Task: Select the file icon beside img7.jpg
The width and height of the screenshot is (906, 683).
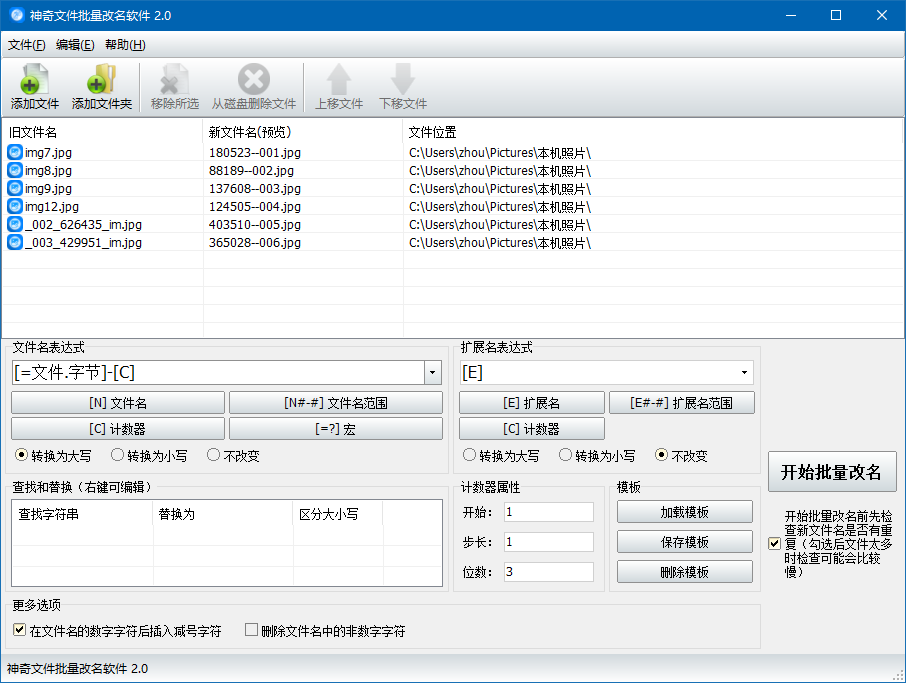Action: coord(15,152)
